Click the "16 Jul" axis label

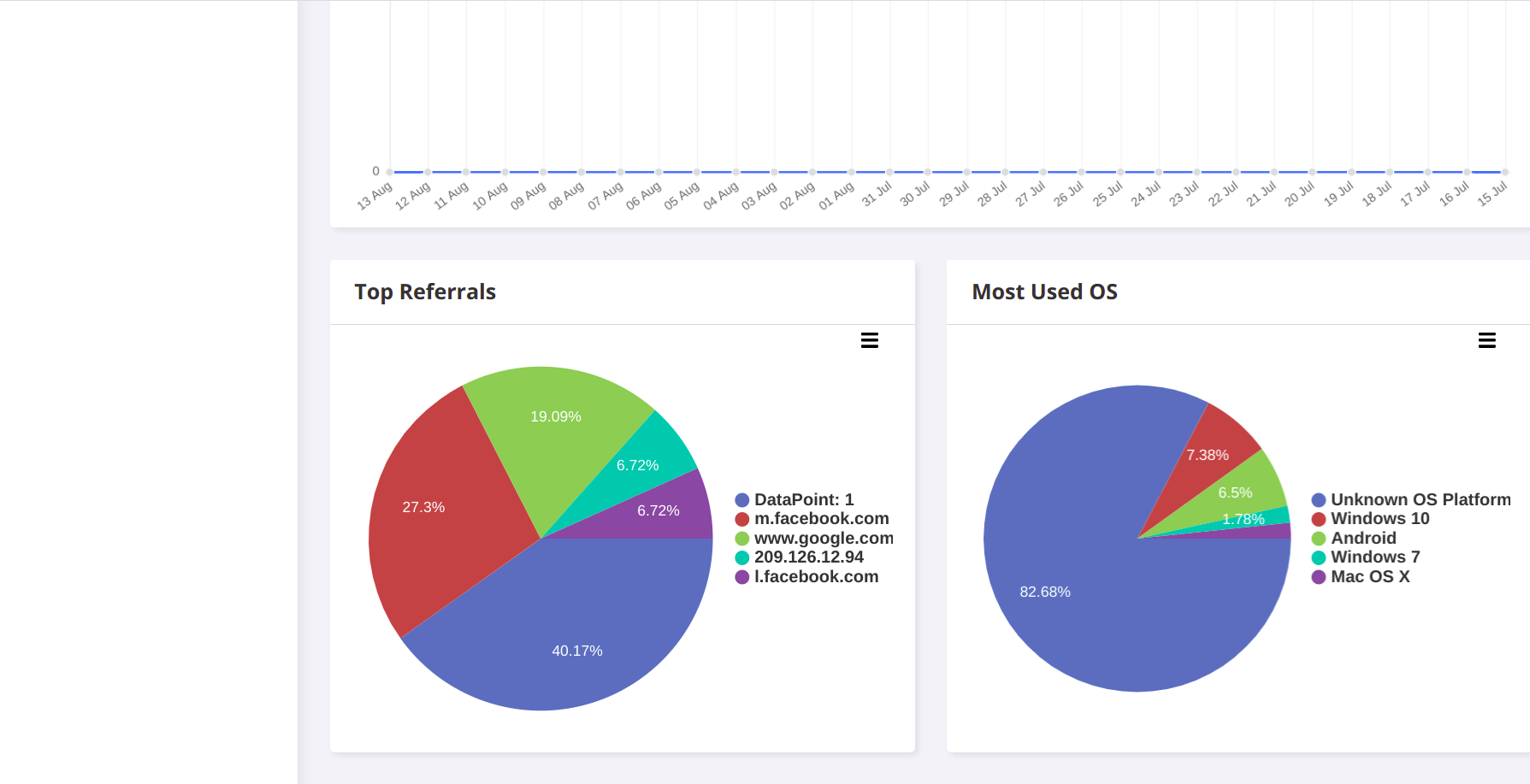[1454, 194]
